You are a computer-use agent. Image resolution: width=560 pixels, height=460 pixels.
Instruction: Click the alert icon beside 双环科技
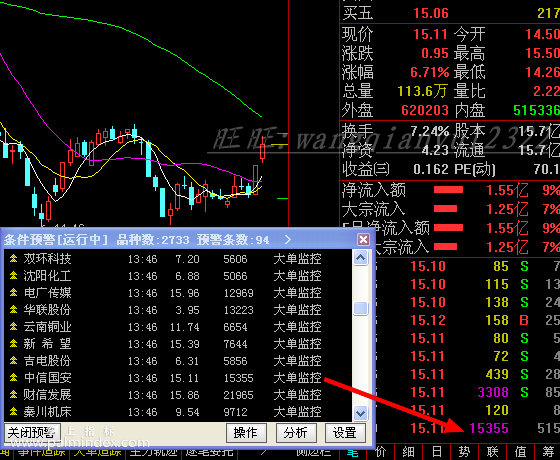[x=14, y=259]
